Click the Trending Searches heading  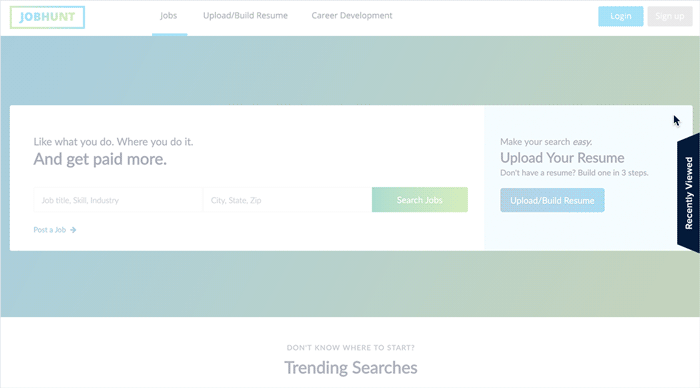351,368
